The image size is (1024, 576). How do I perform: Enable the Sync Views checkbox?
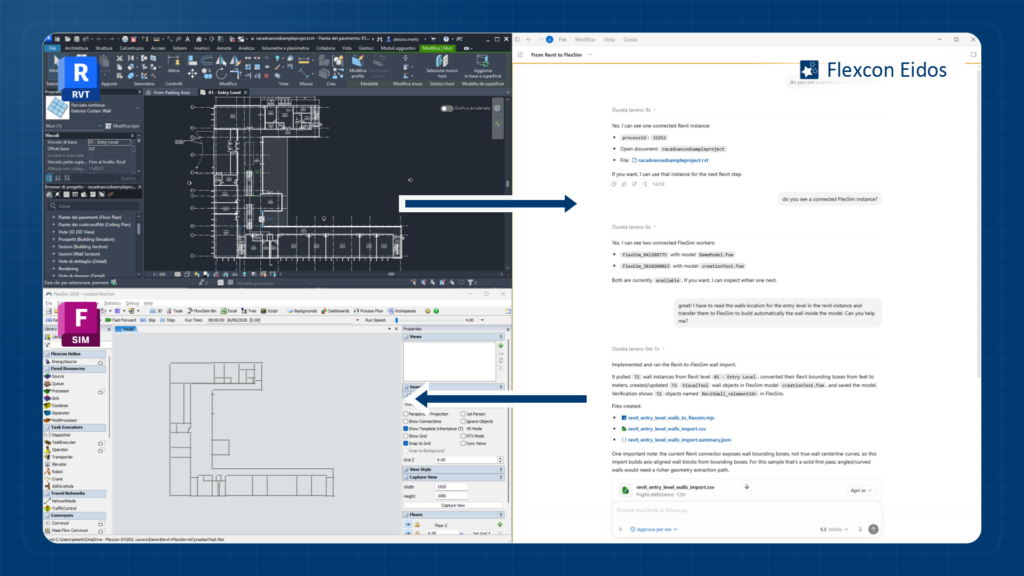(x=464, y=443)
